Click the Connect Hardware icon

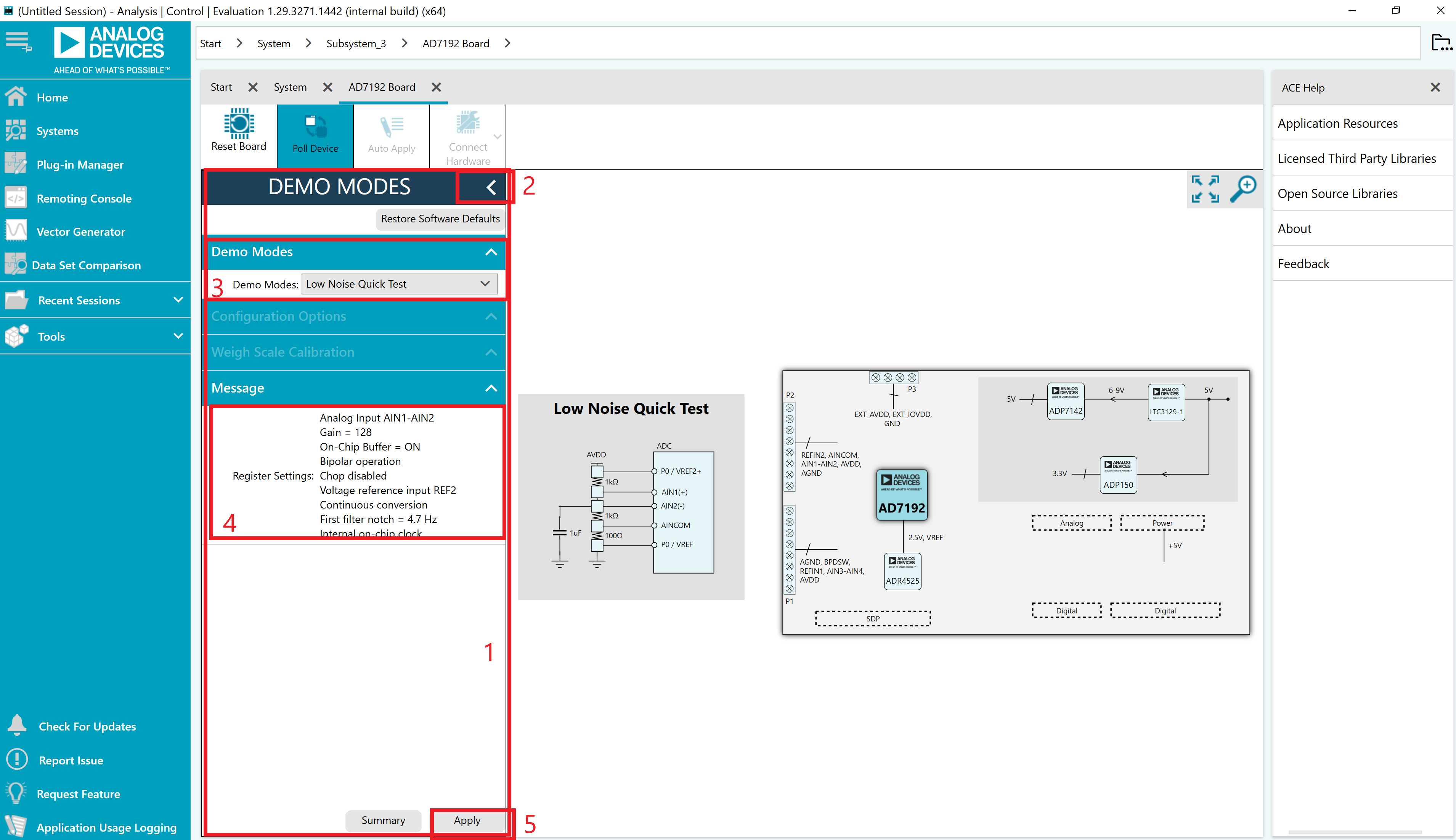click(467, 123)
